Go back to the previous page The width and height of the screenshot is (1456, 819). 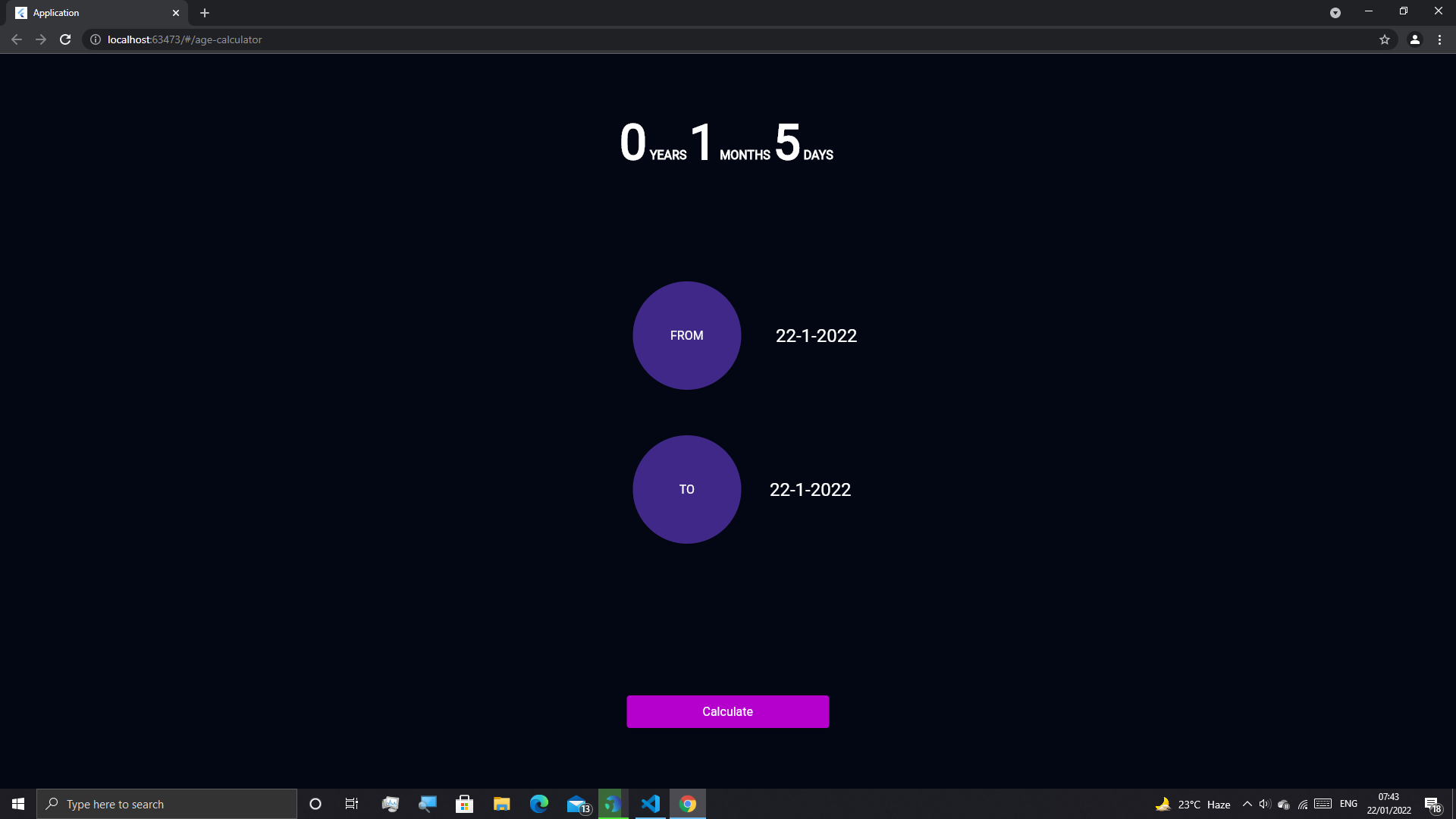[16, 39]
